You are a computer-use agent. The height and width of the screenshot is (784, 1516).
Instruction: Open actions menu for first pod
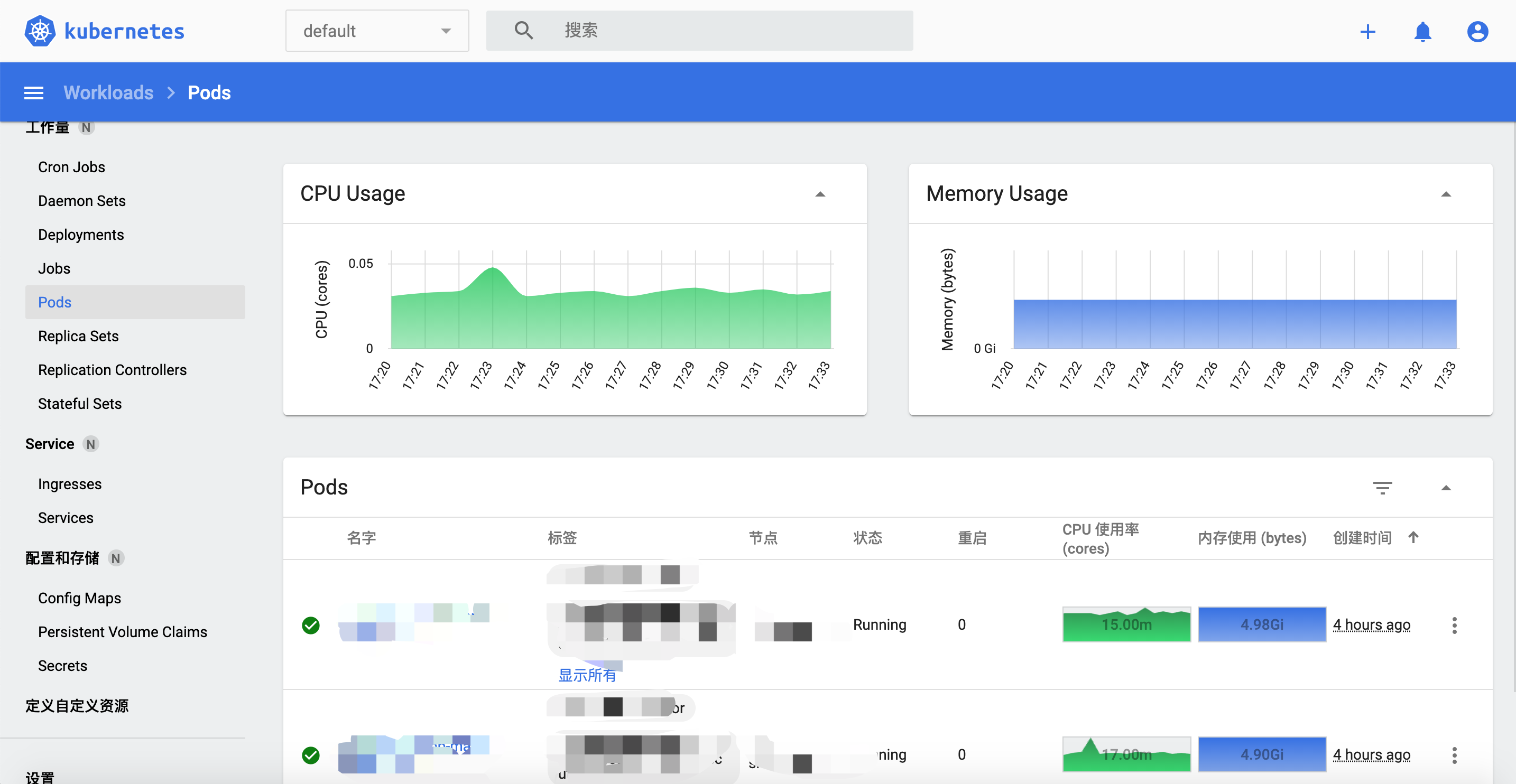[x=1454, y=625]
